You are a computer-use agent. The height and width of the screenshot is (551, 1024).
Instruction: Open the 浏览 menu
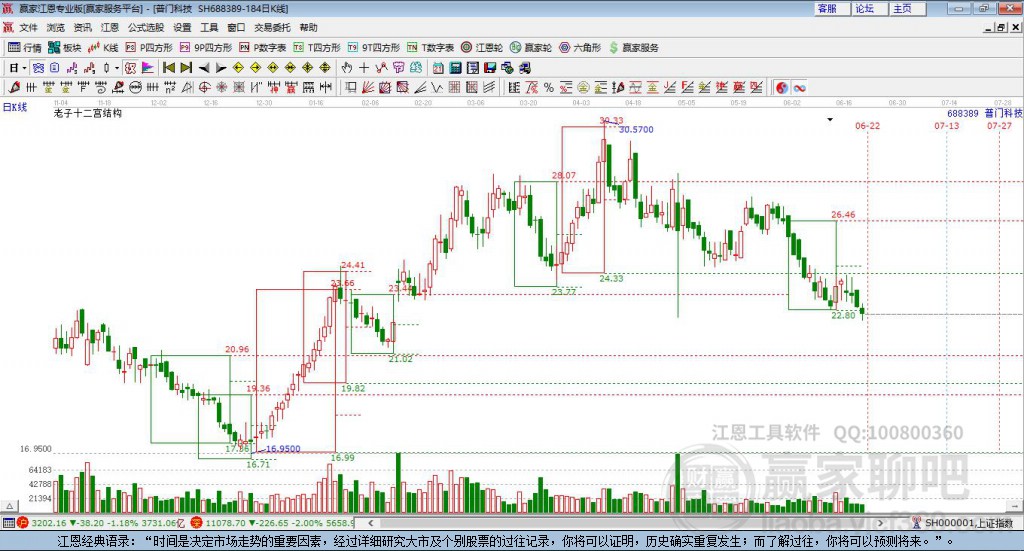[56, 27]
